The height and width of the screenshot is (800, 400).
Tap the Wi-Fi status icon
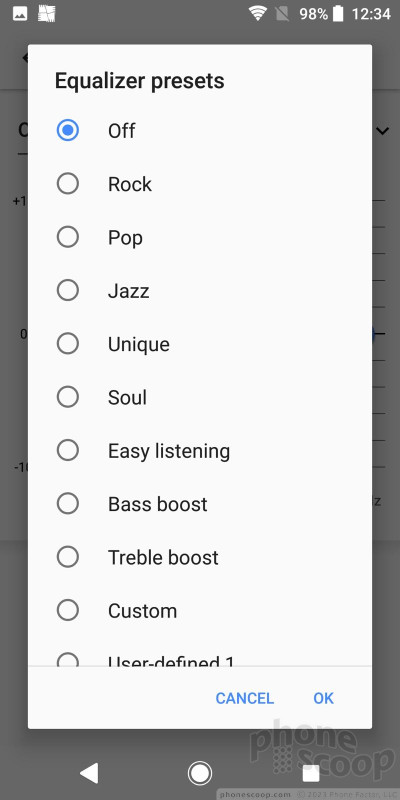coord(258,14)
